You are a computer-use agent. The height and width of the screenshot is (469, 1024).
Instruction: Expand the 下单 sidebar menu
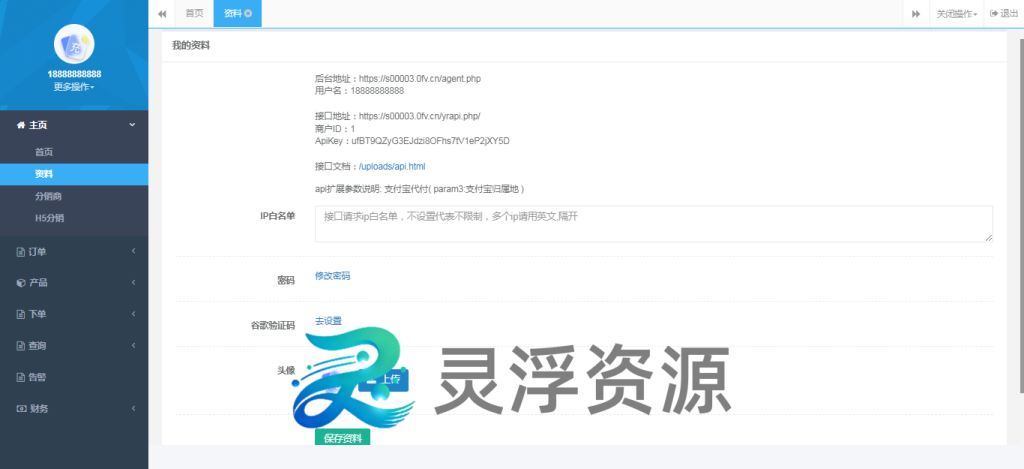click(x=74, y=314)
